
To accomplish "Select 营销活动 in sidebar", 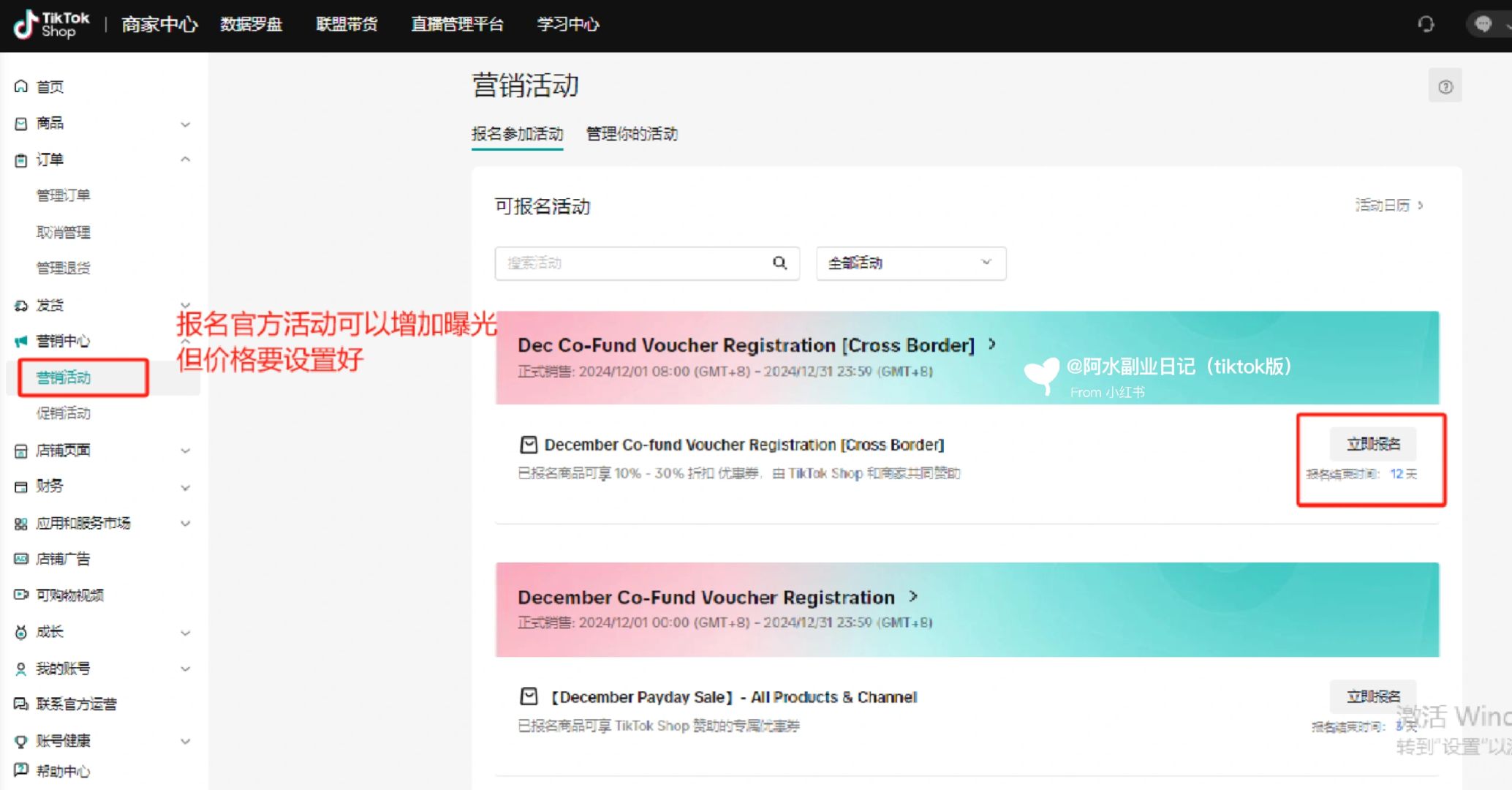I will pyautogui.click(x=64, y=377).
